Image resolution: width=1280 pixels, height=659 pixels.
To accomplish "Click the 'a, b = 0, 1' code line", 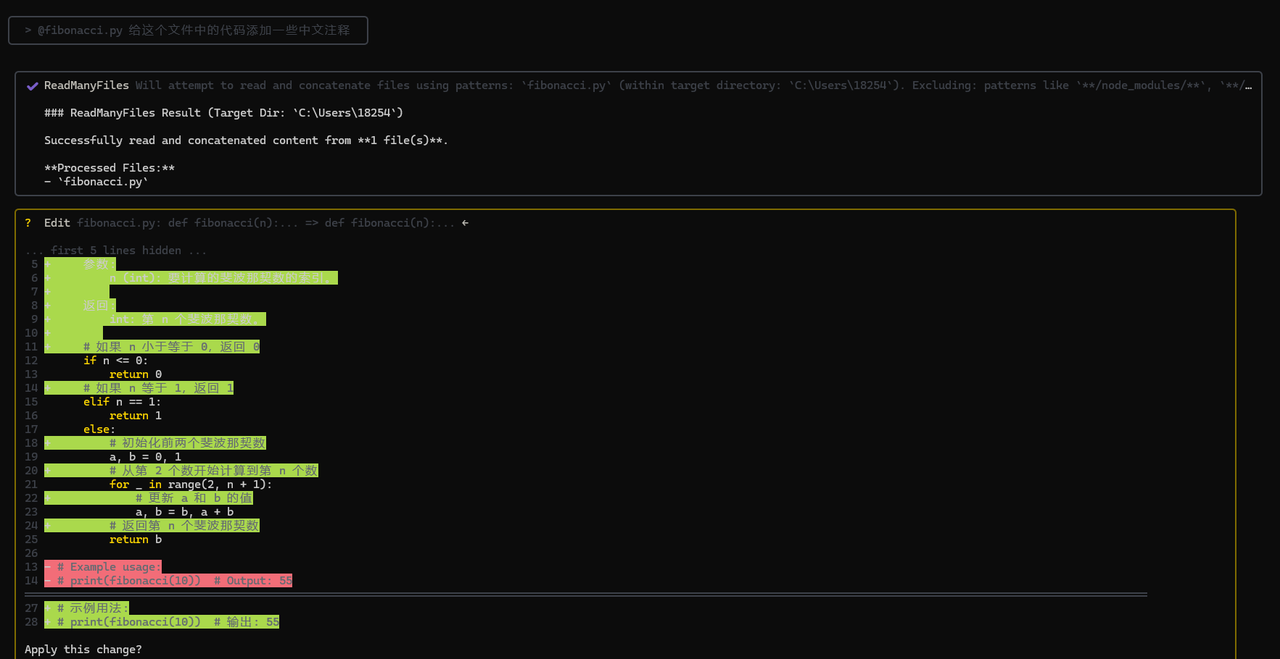I will click(146, 457).
